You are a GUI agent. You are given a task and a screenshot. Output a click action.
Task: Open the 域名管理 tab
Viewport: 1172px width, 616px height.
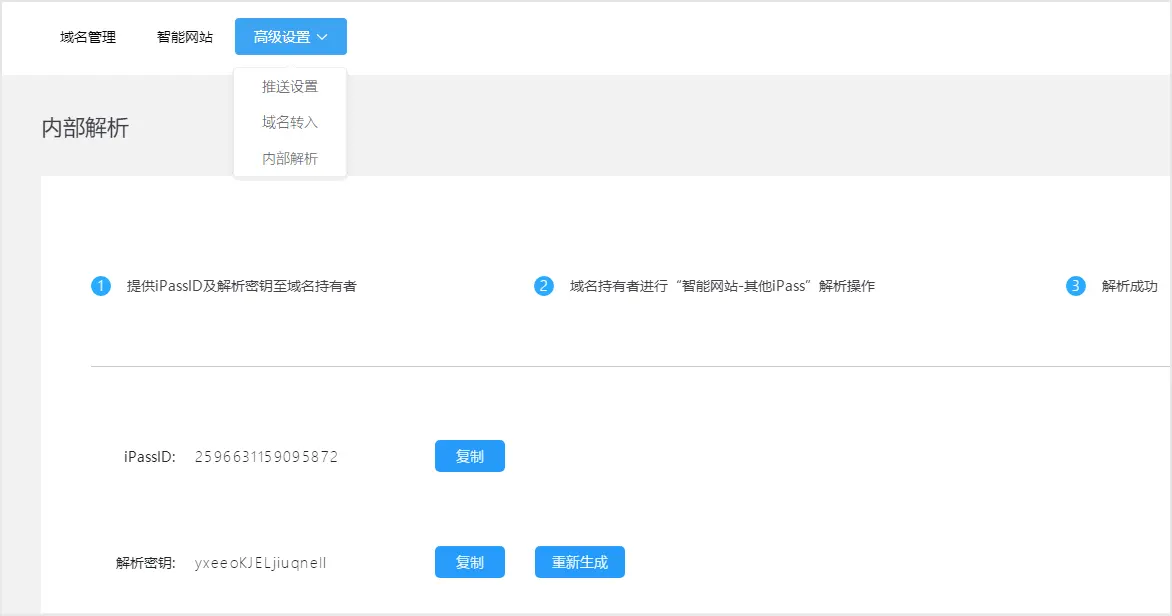[88, 37]
